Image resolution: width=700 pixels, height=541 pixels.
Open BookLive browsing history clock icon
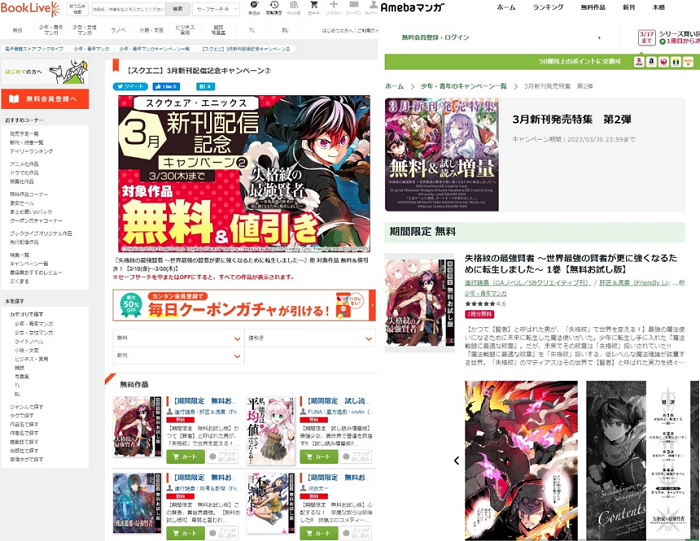tap(274, 8)
